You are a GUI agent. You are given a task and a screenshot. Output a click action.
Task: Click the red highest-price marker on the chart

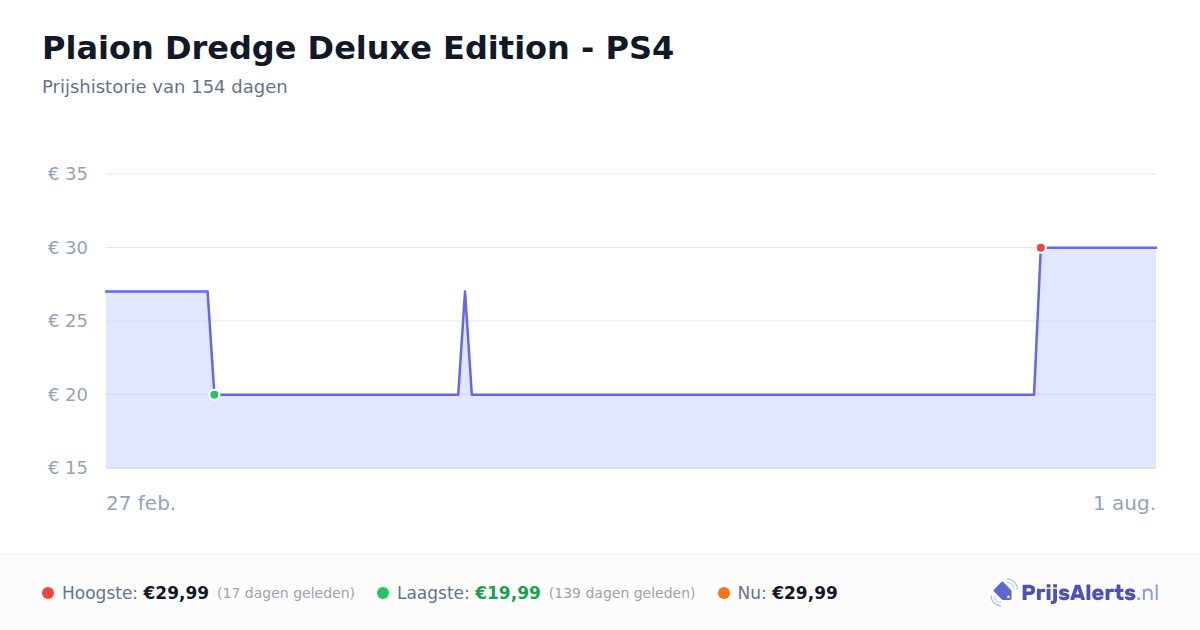(1041, 248)
